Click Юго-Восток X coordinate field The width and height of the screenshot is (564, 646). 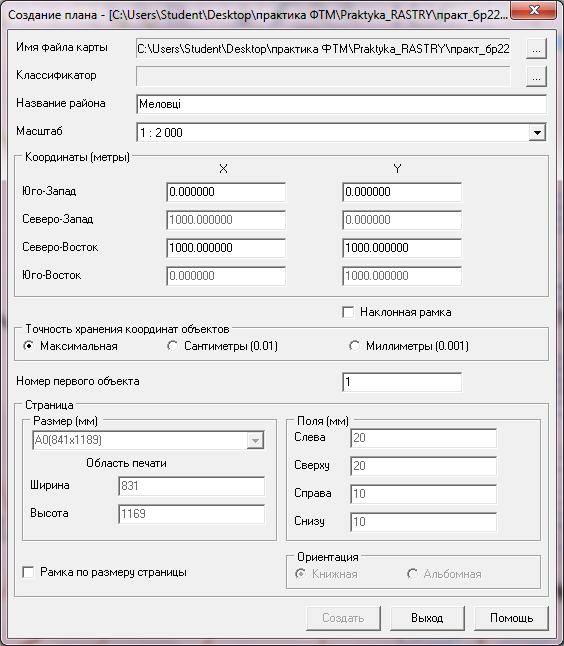(x=226, y=276)
